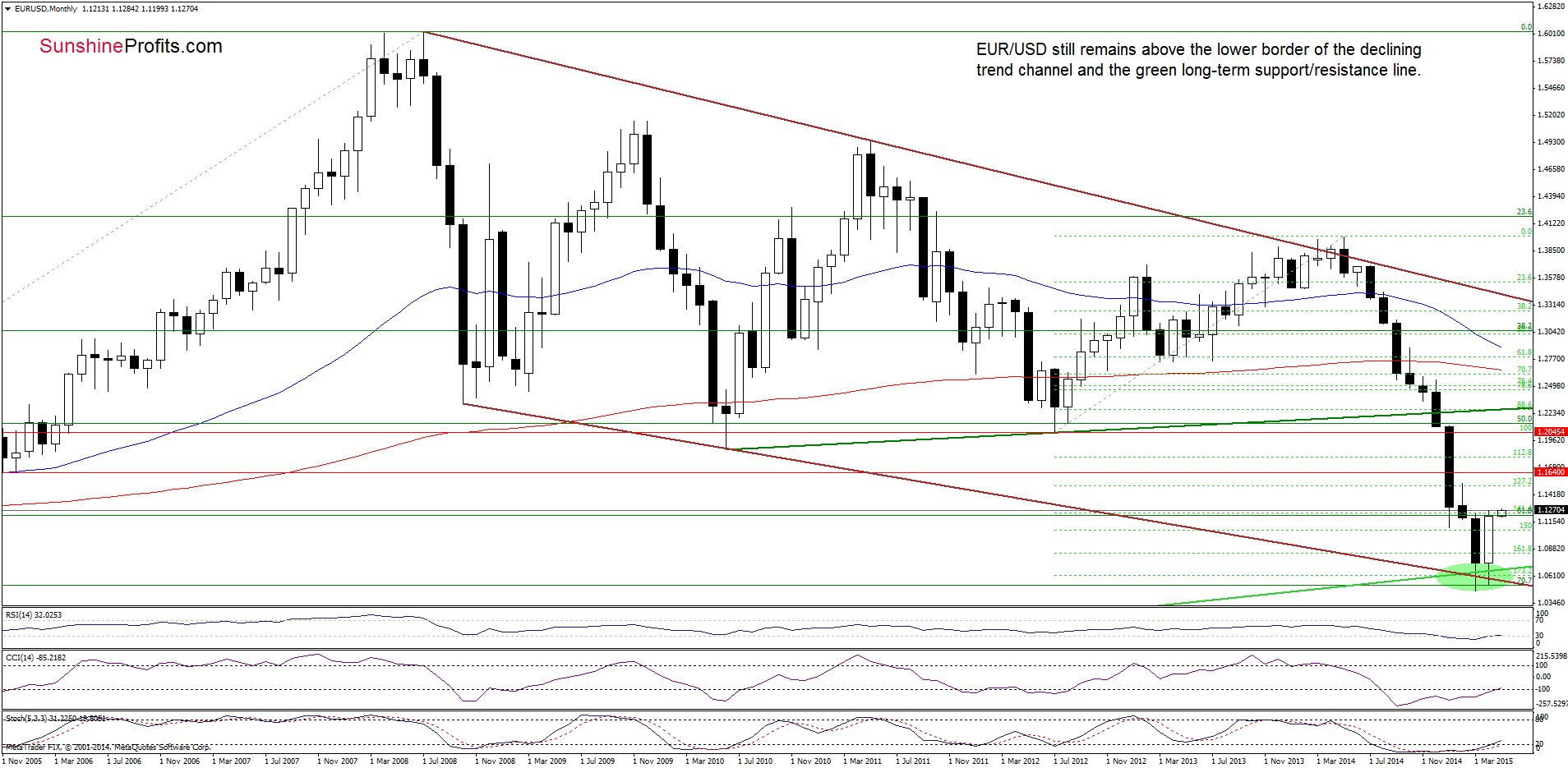Select the Stoch(5,3,3) indicator label
The width and height of the screenshot is (1568, 768).
pos(55,719)
